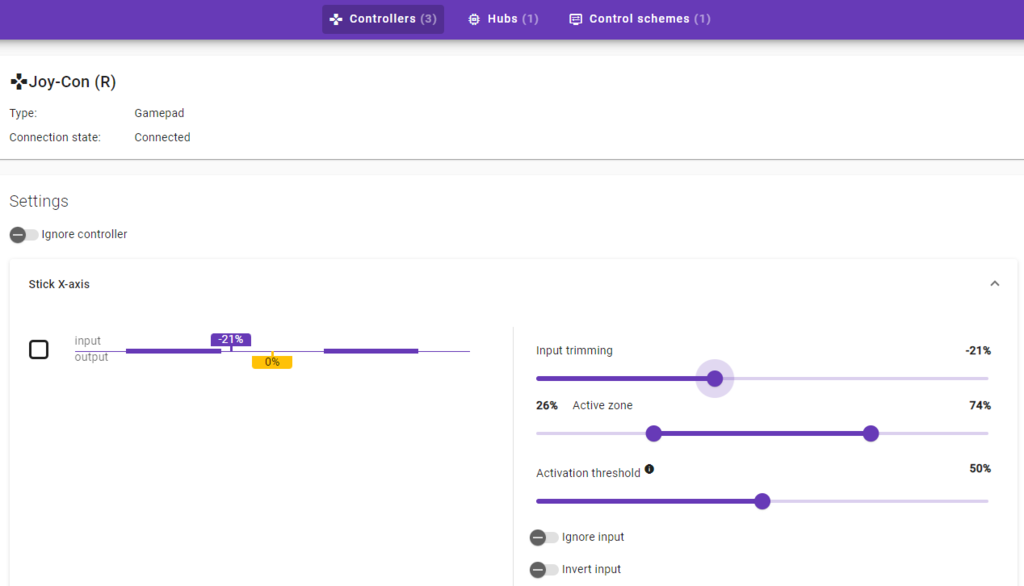Click the purple -21% input badge
Image resolution: width=1024 pixels, height=586 pixels.
coord(230,339)
